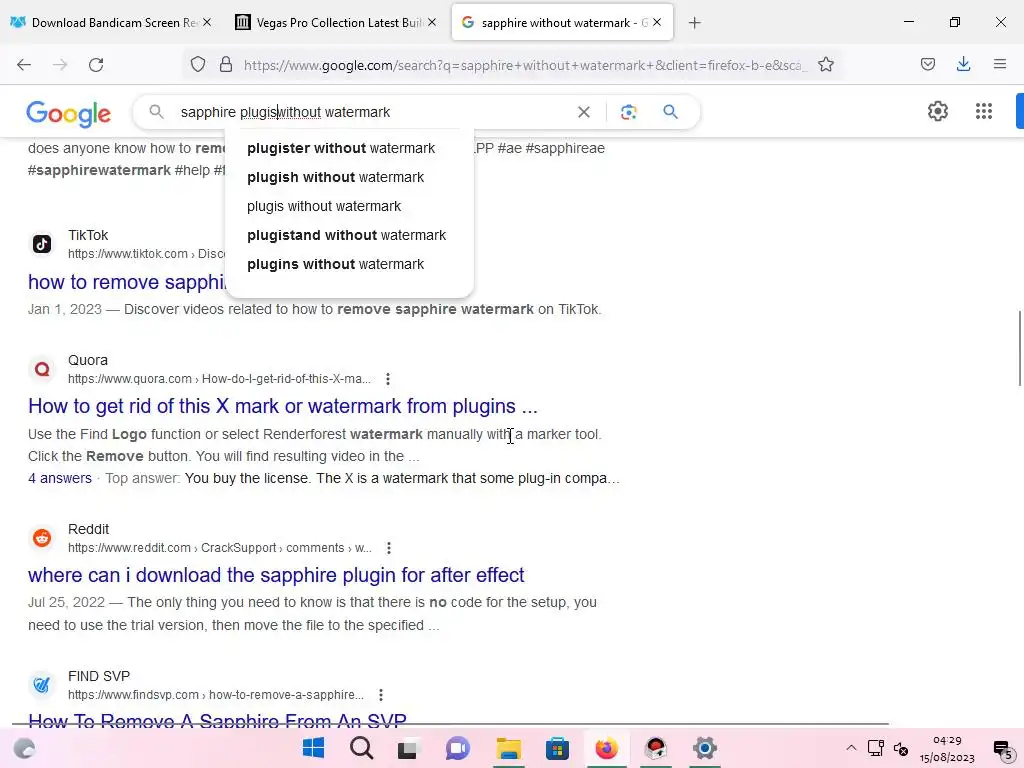Open a new tab with the plus button
Viewport: 1024px width, 768px height.
pos(695,23)
